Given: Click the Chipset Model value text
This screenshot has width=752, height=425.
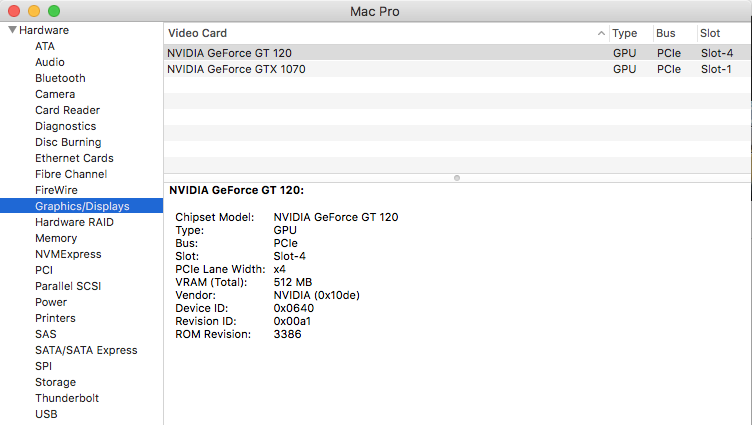Looking at the screenshot, I should [336, 217].
